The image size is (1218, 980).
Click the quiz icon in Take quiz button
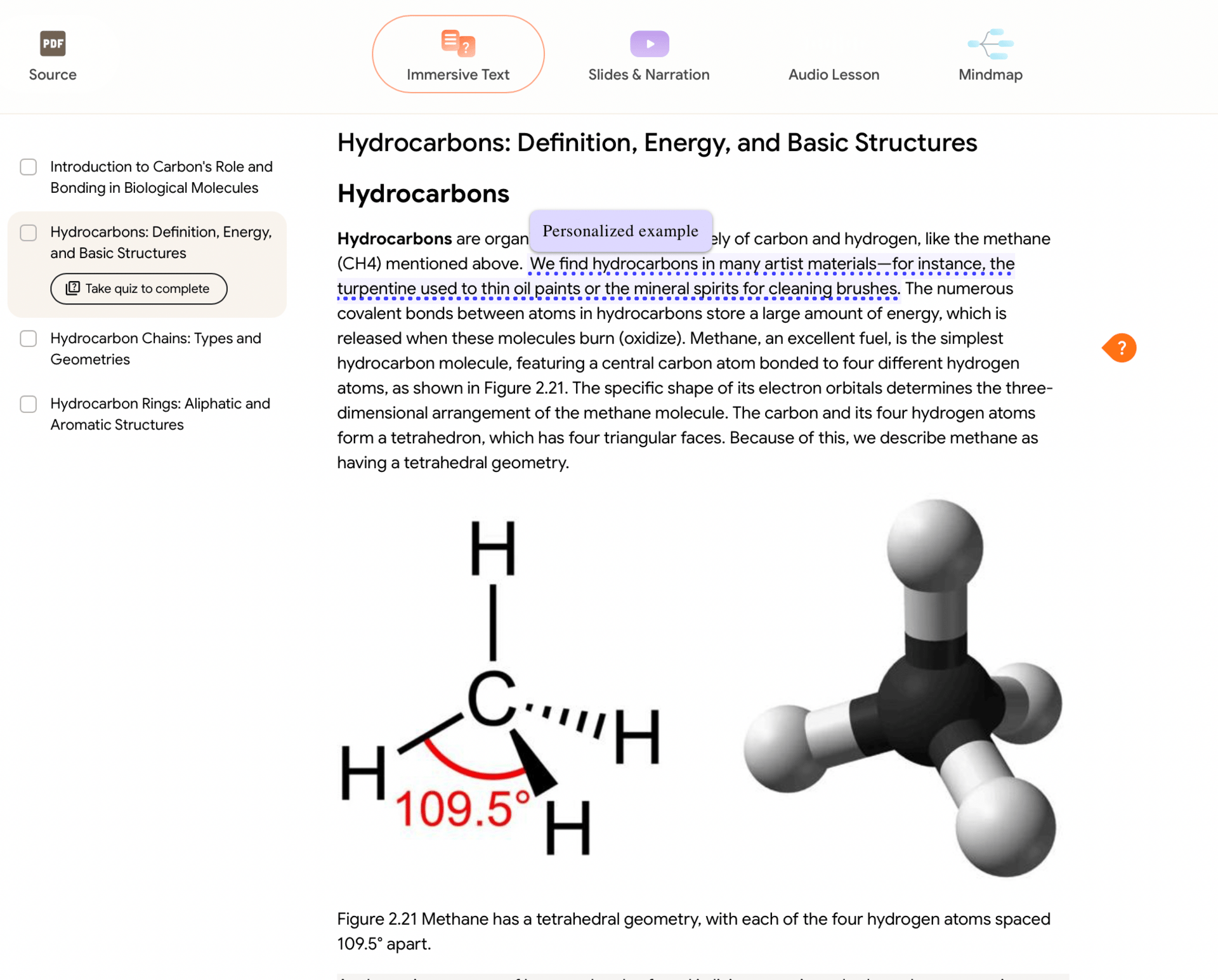(x=73, y=289)
